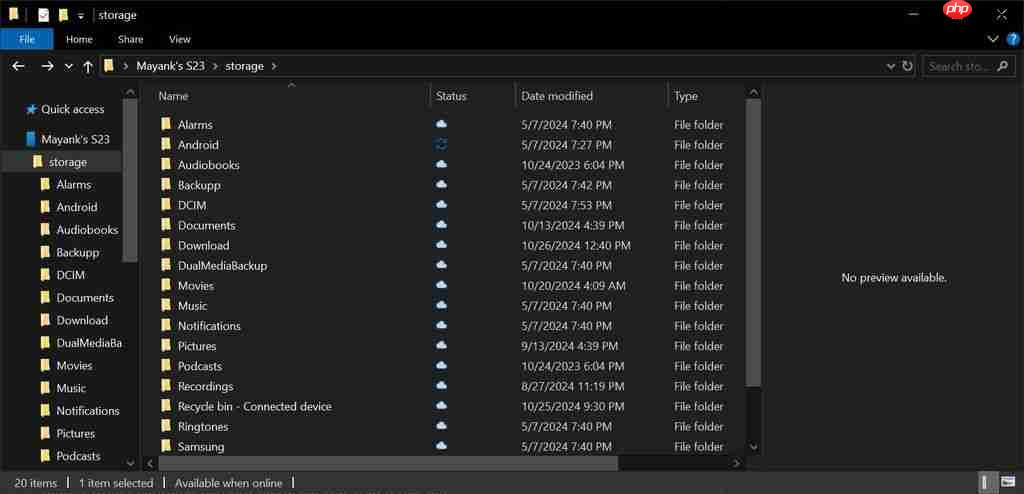Refresh the current storage folder
1024x494 pixels.
tap(907, 66)
